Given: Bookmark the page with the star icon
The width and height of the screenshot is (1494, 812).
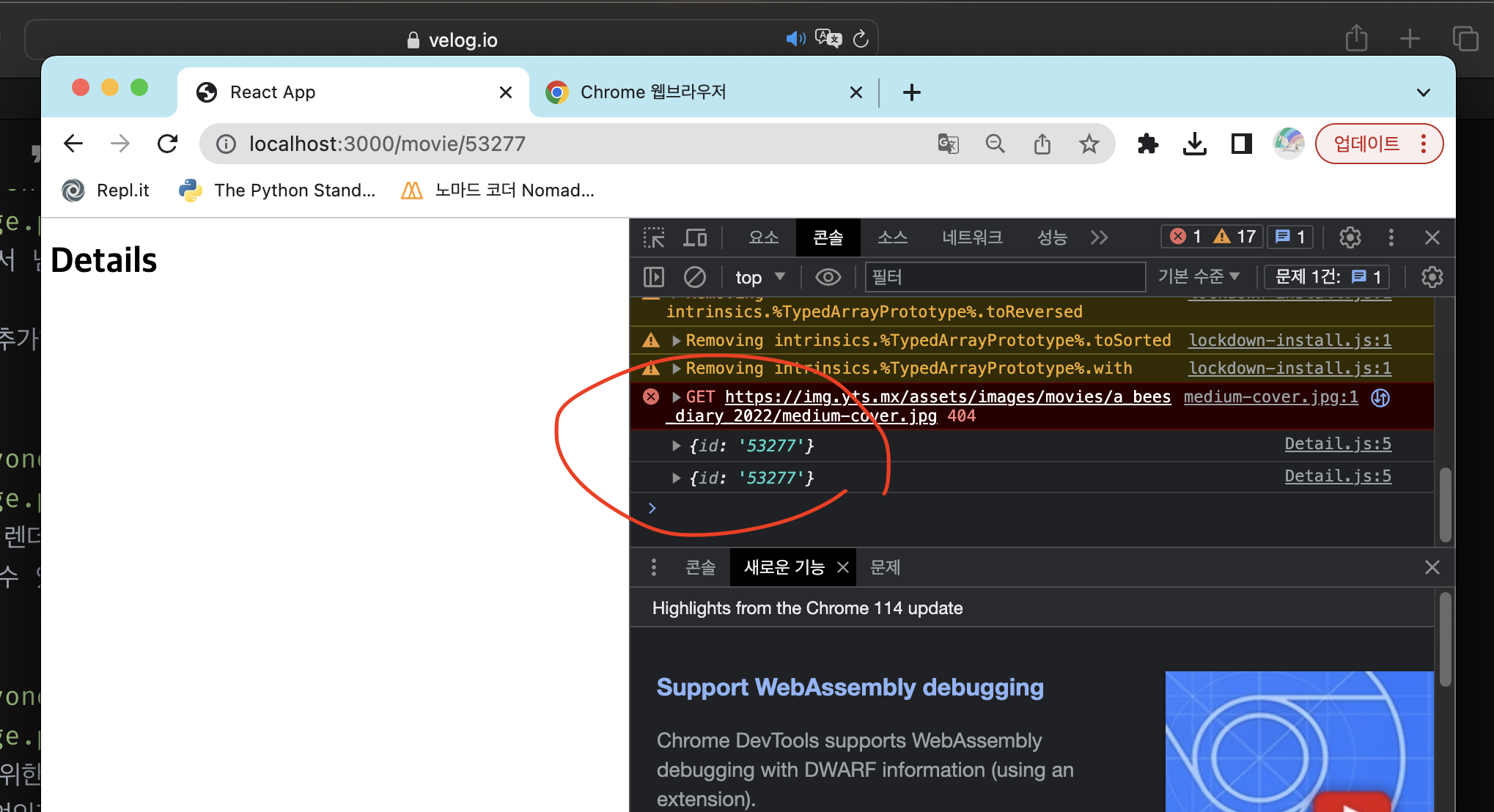Looking at the screenshot, I should [x=1089, y=144].
